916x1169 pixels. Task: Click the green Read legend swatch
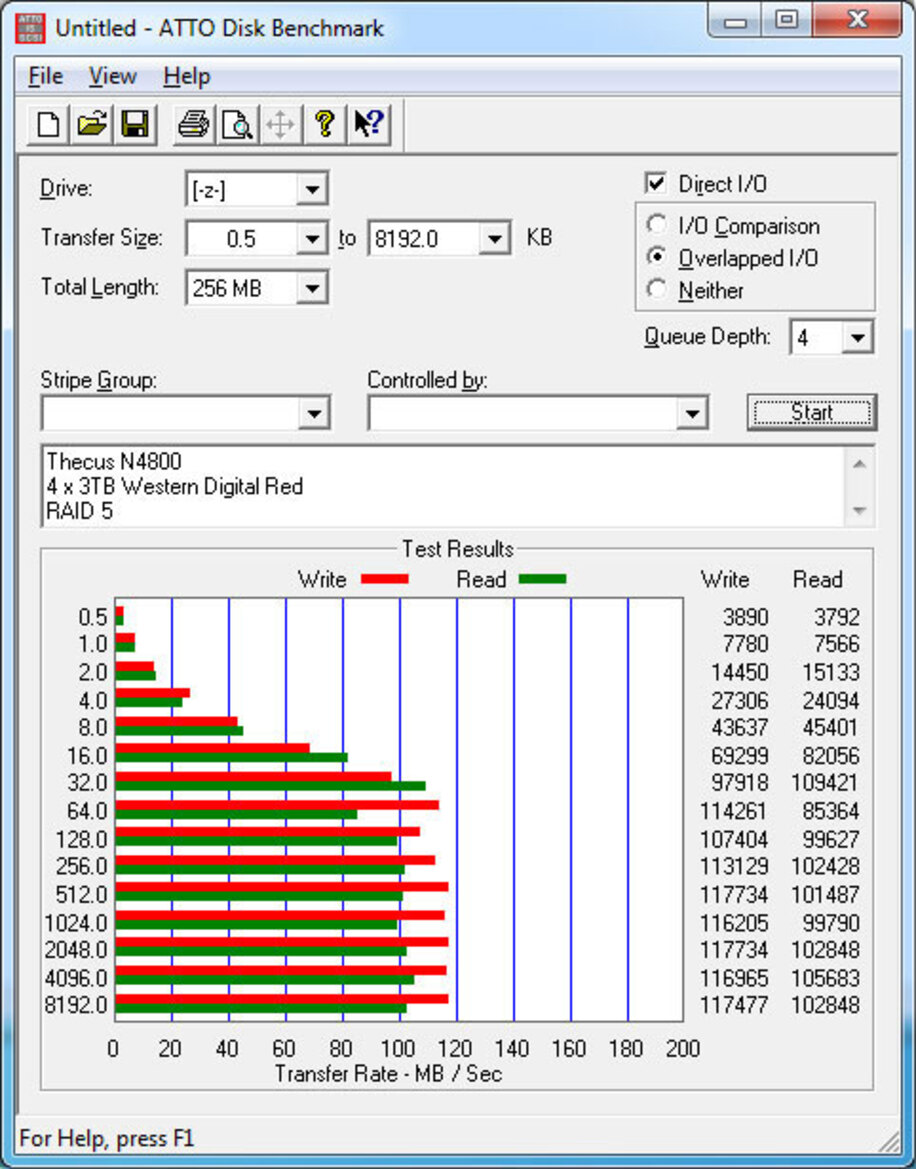pos(542,579)
